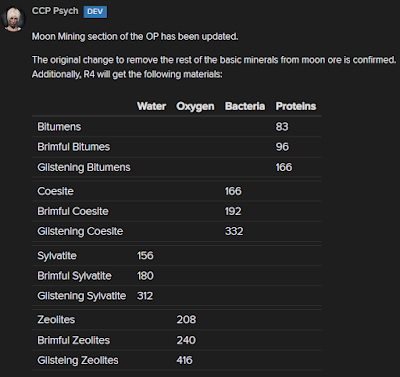Select the Bacteria column header
The height and width of the screenshot is (377, 400).
tap(245, 106)
